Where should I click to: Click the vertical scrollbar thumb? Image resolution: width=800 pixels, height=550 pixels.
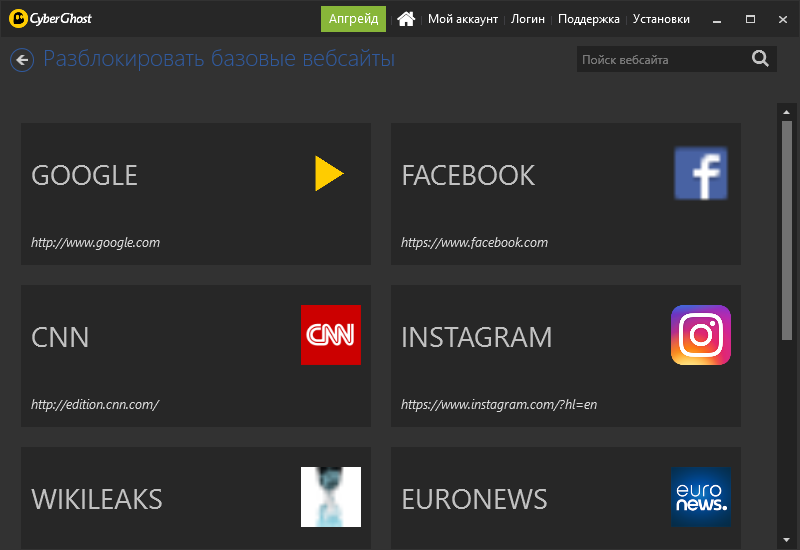[x=787, y=230]
